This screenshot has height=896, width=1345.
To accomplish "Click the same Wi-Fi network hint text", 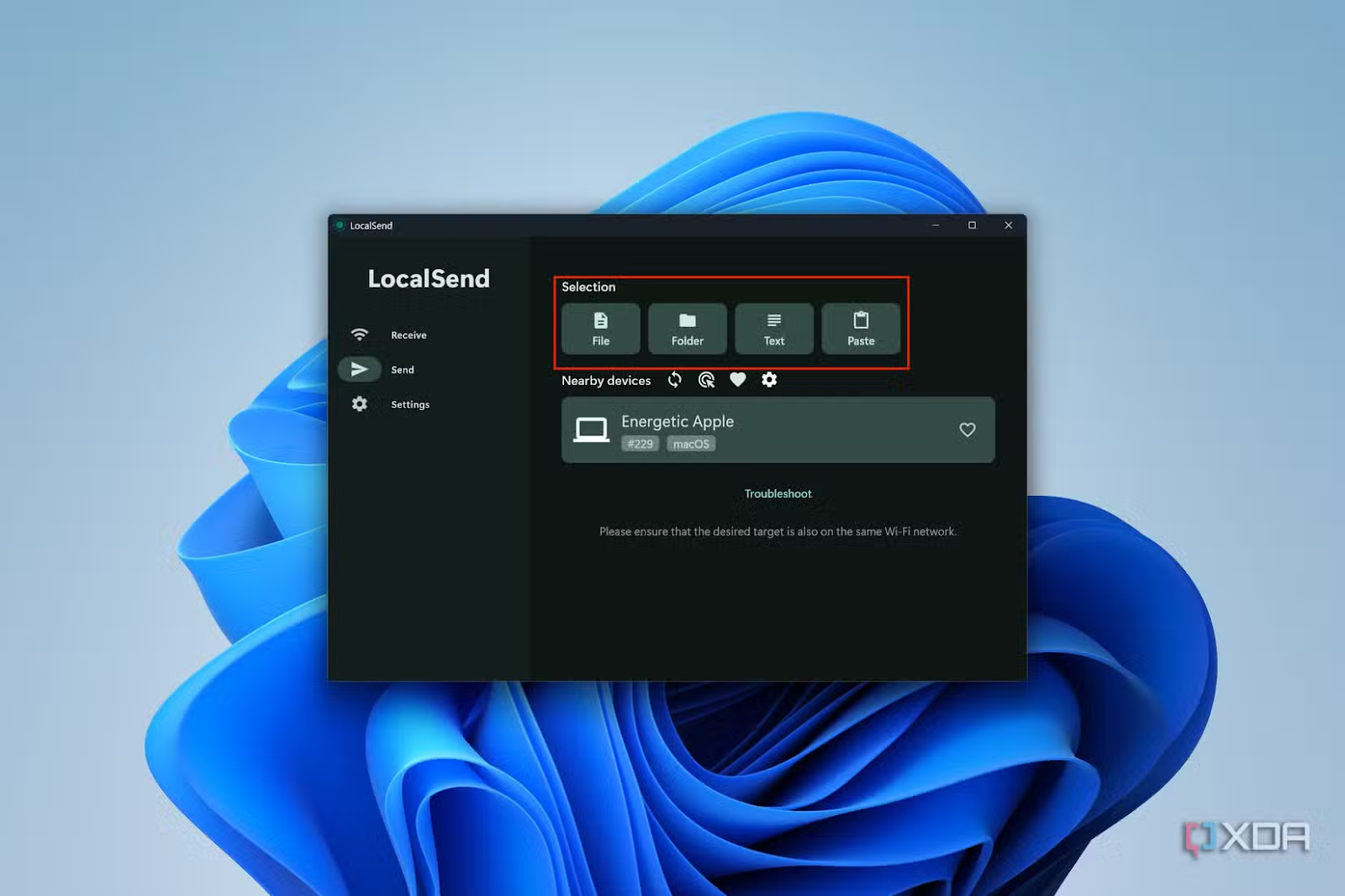I will pyautogui.click(x=778, y=531).
